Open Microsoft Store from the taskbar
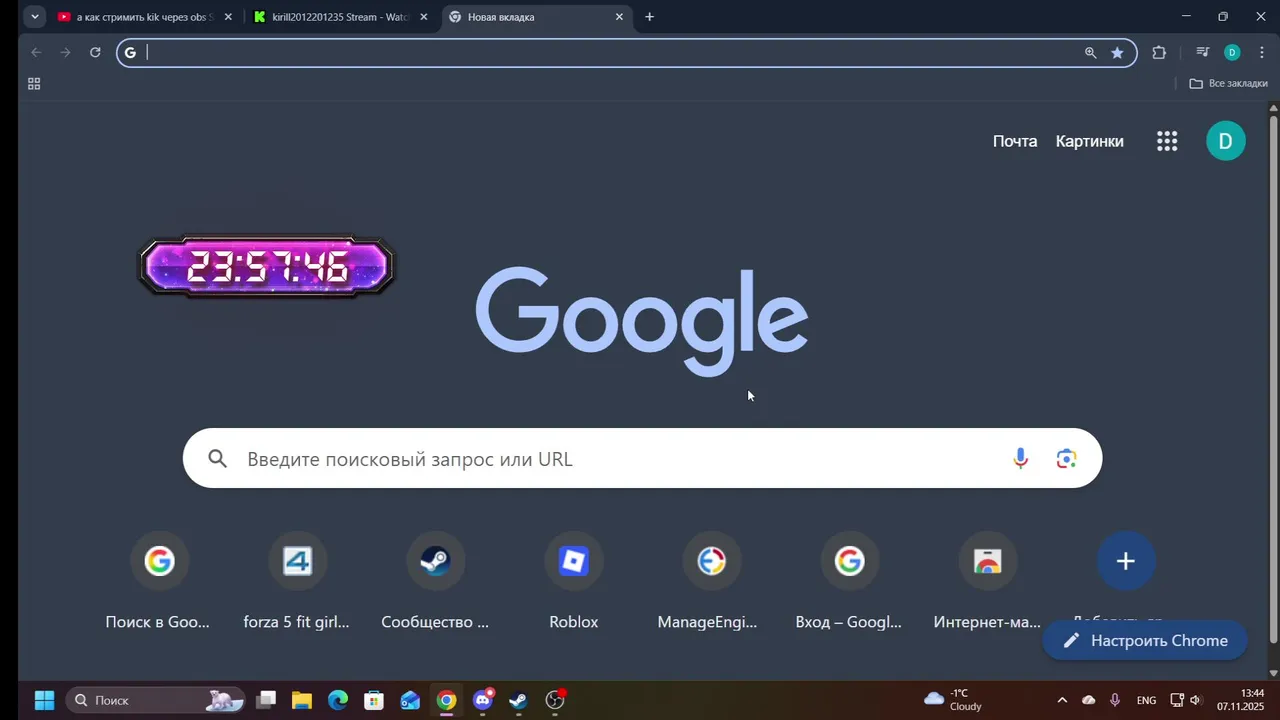The width and height of the screenshot is (1280, 720). point(374,700)
